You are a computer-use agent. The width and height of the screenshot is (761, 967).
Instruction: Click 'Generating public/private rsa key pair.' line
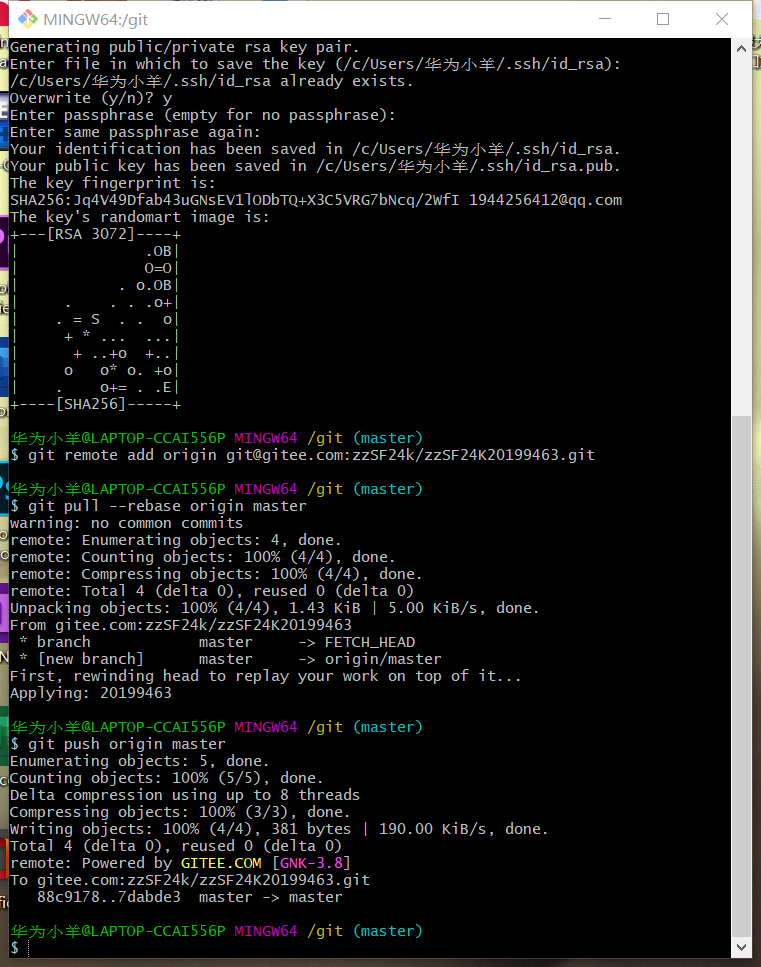click(x=184, y=47)
